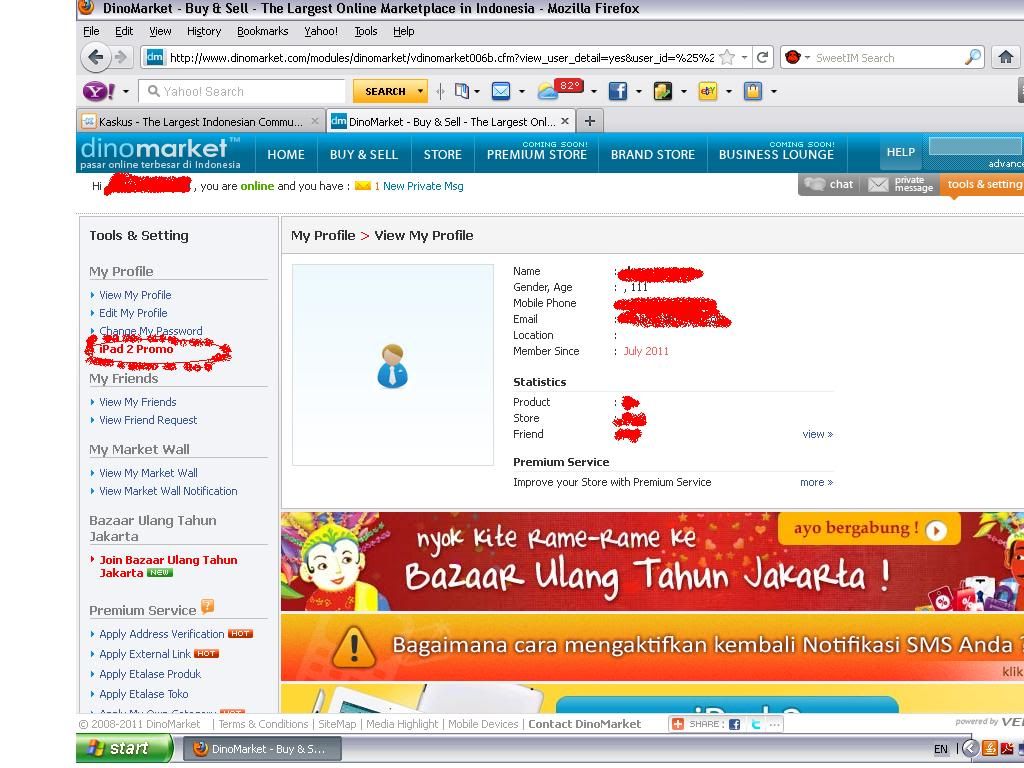The image size is (1024, 768).
Task: Go to BUY & SELL in navigation
Action: point(364,155)
